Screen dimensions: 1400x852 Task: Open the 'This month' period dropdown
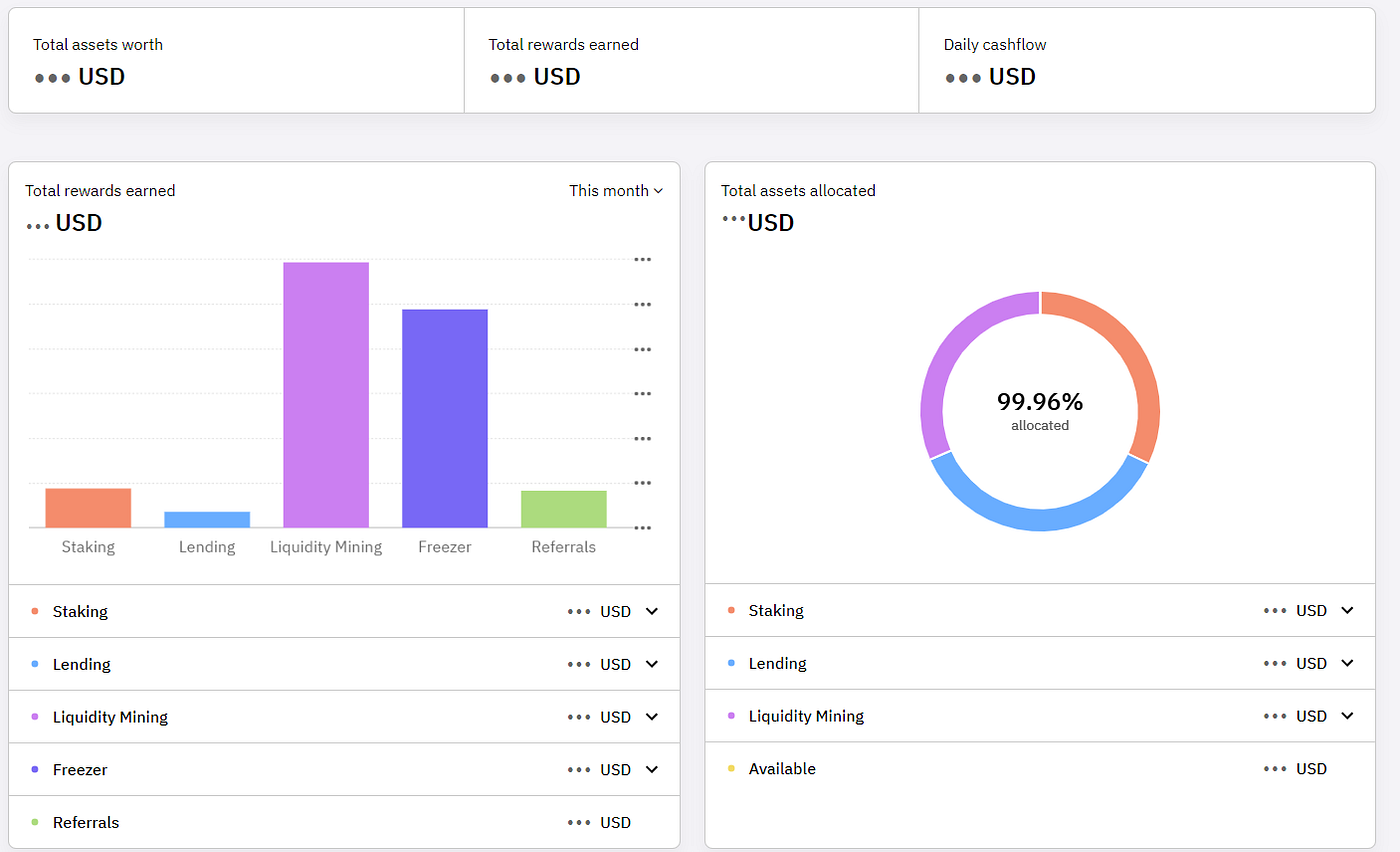coord(616,190)
